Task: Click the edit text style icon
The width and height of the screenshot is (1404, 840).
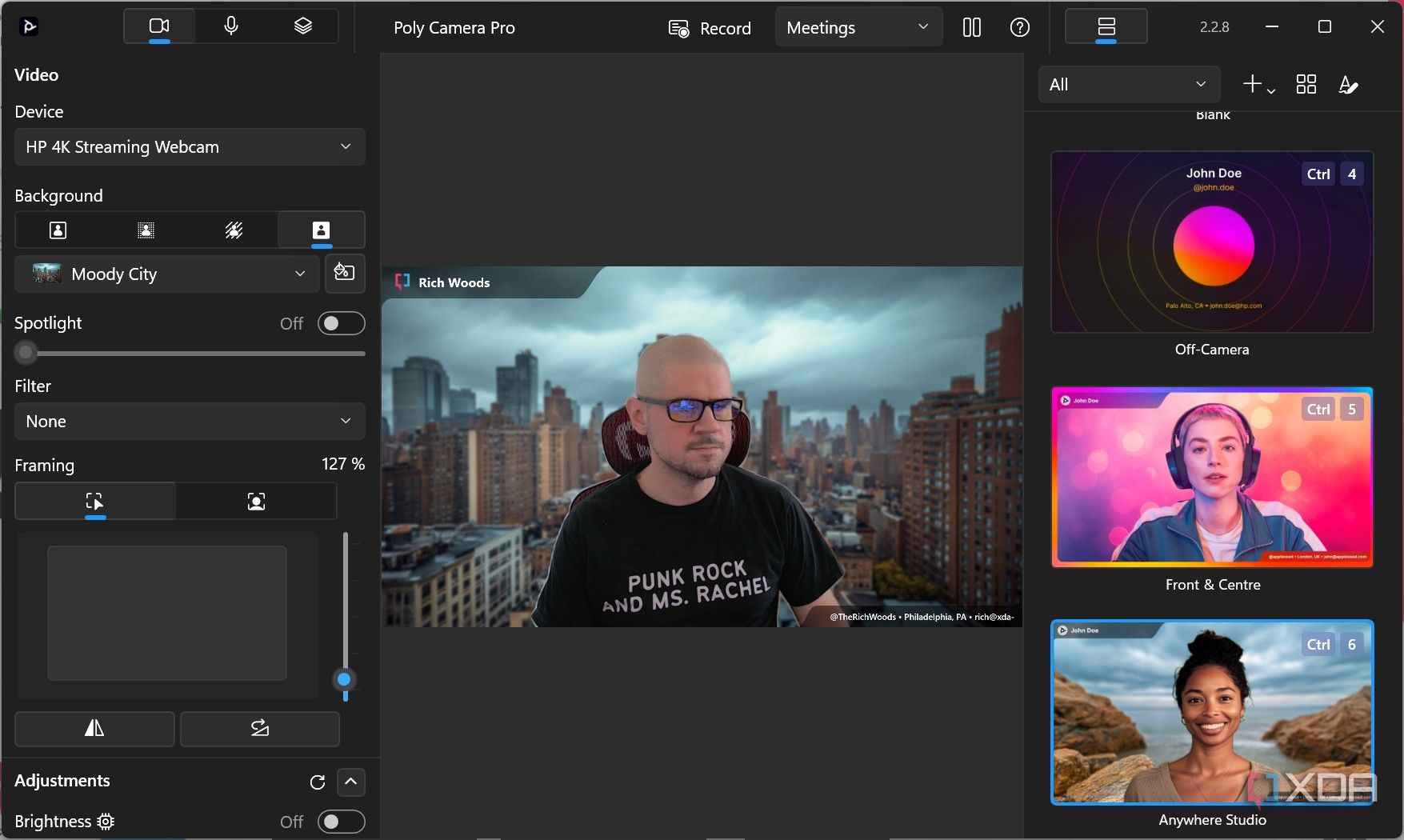Action: click(x=1348, y=84)
